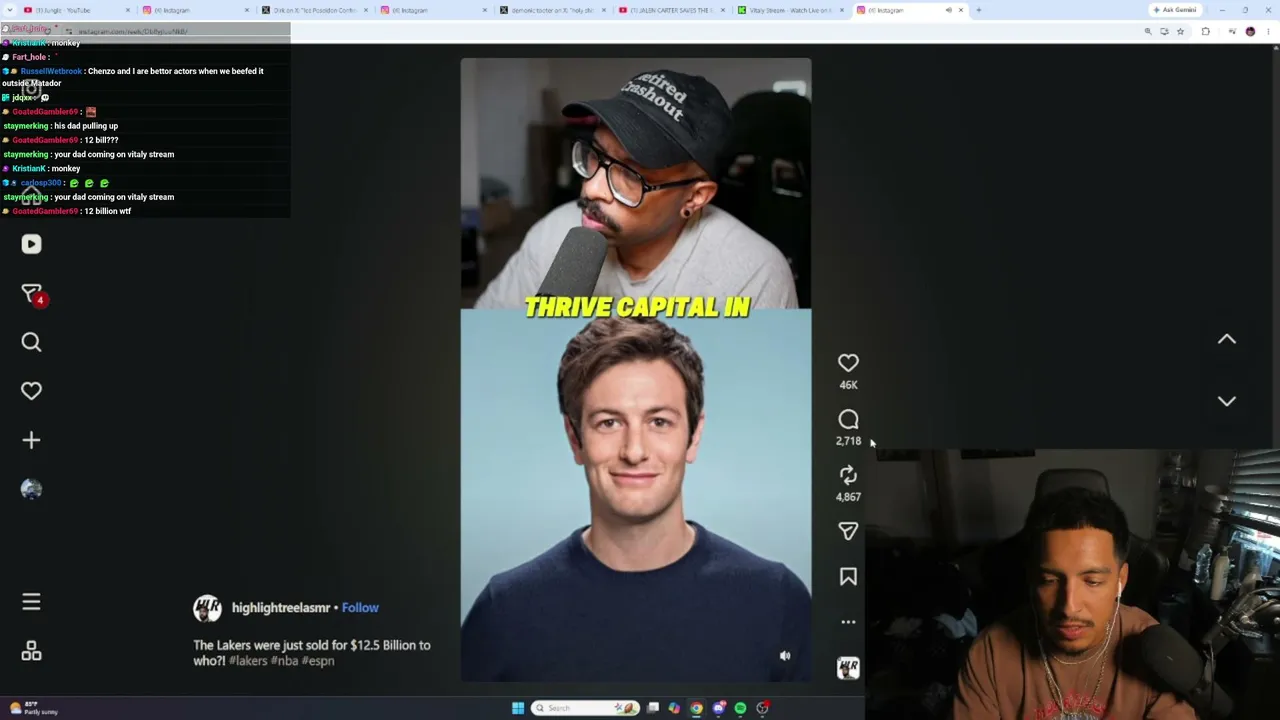
Task: Open the #nba hashtag
Action: (284, 661)
